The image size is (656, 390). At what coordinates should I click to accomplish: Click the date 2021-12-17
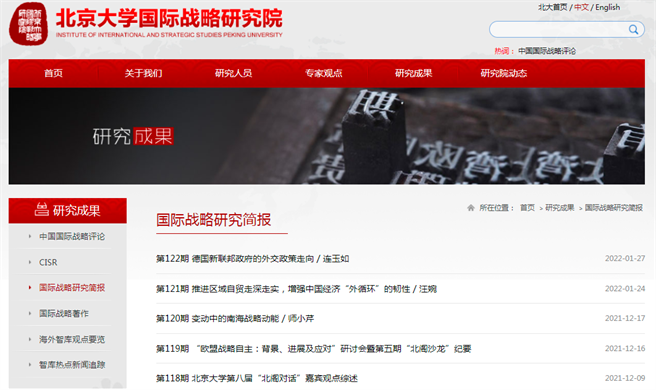pos(625,318)
